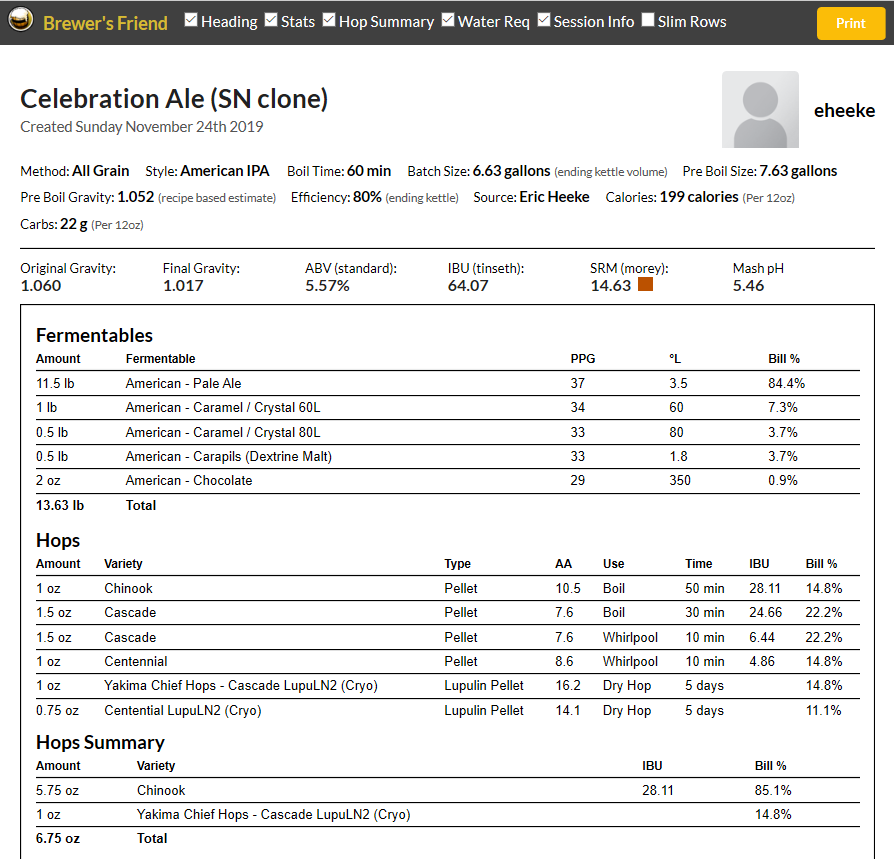Toggle the Hop Summary checkbox
Viewport: 894px width, 859px height.
[x=329, y=21]
